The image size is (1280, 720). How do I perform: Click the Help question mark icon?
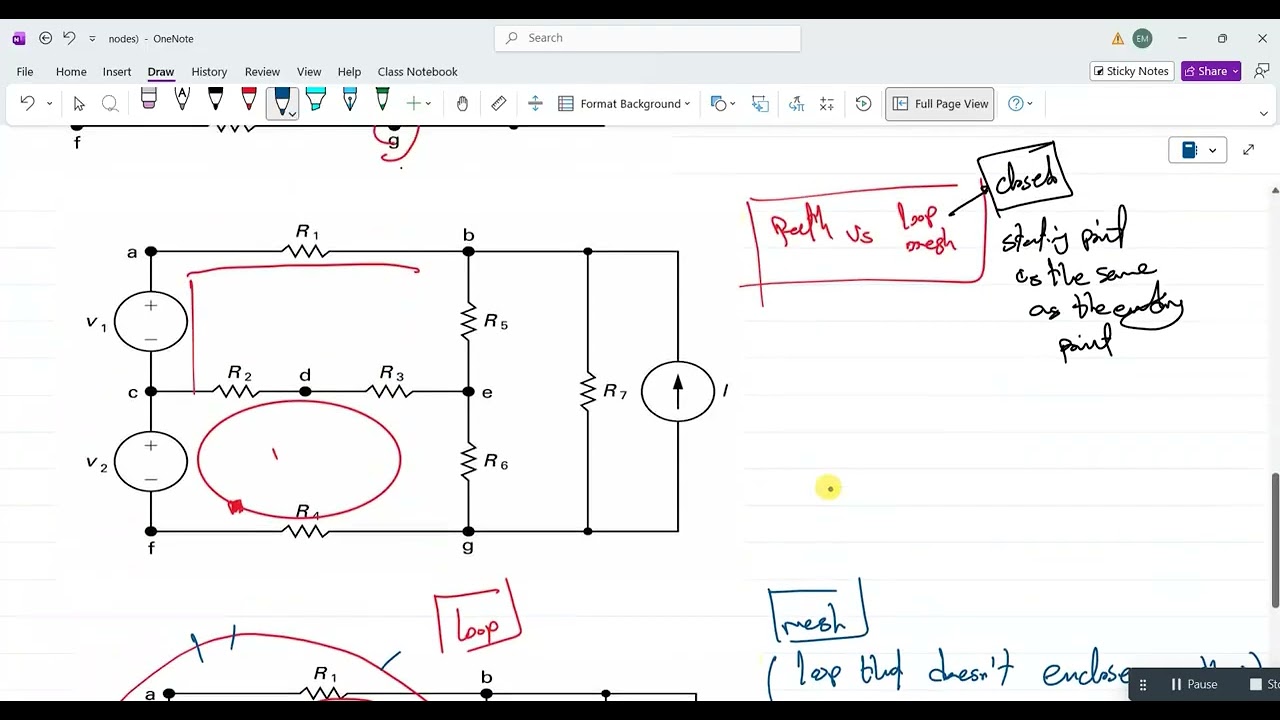tap(1016, 103)
